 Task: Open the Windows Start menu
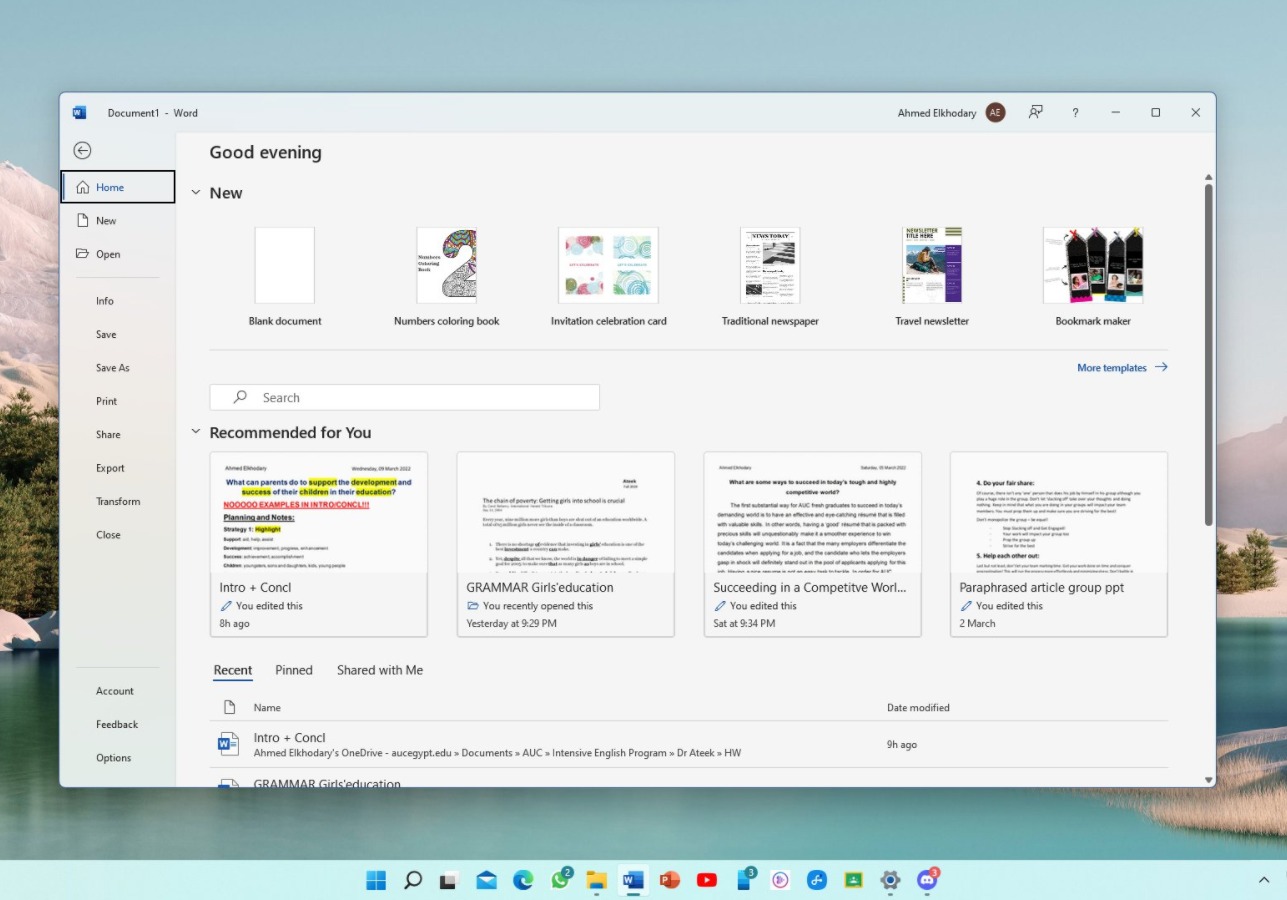376,880
